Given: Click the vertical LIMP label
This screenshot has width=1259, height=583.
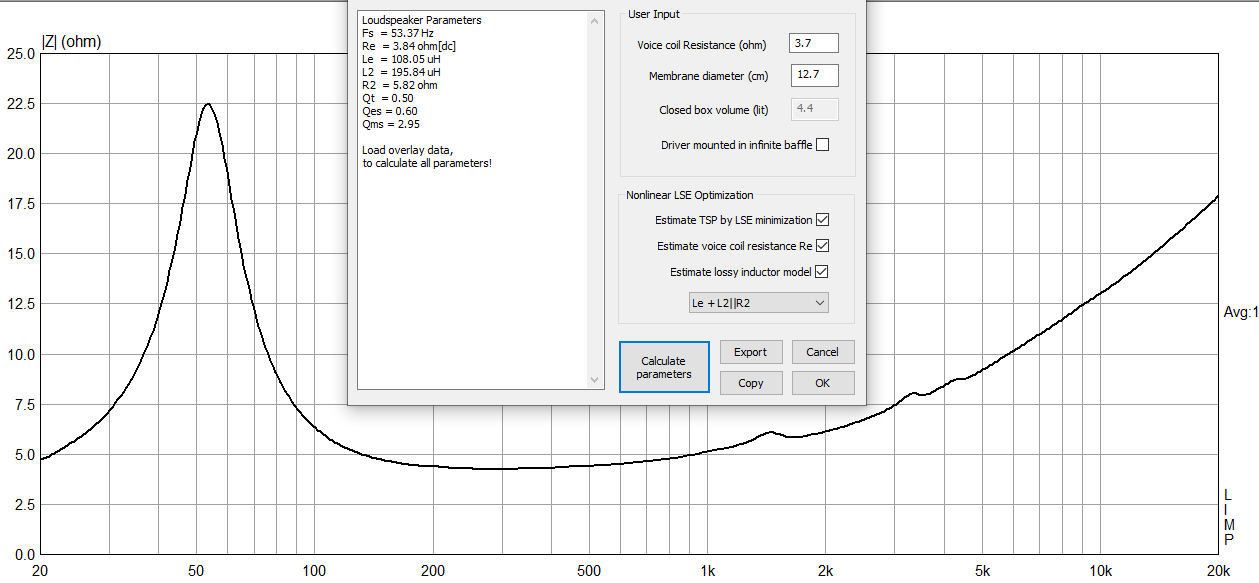Looking at the screenshot, I should (x=1229, y=518).
